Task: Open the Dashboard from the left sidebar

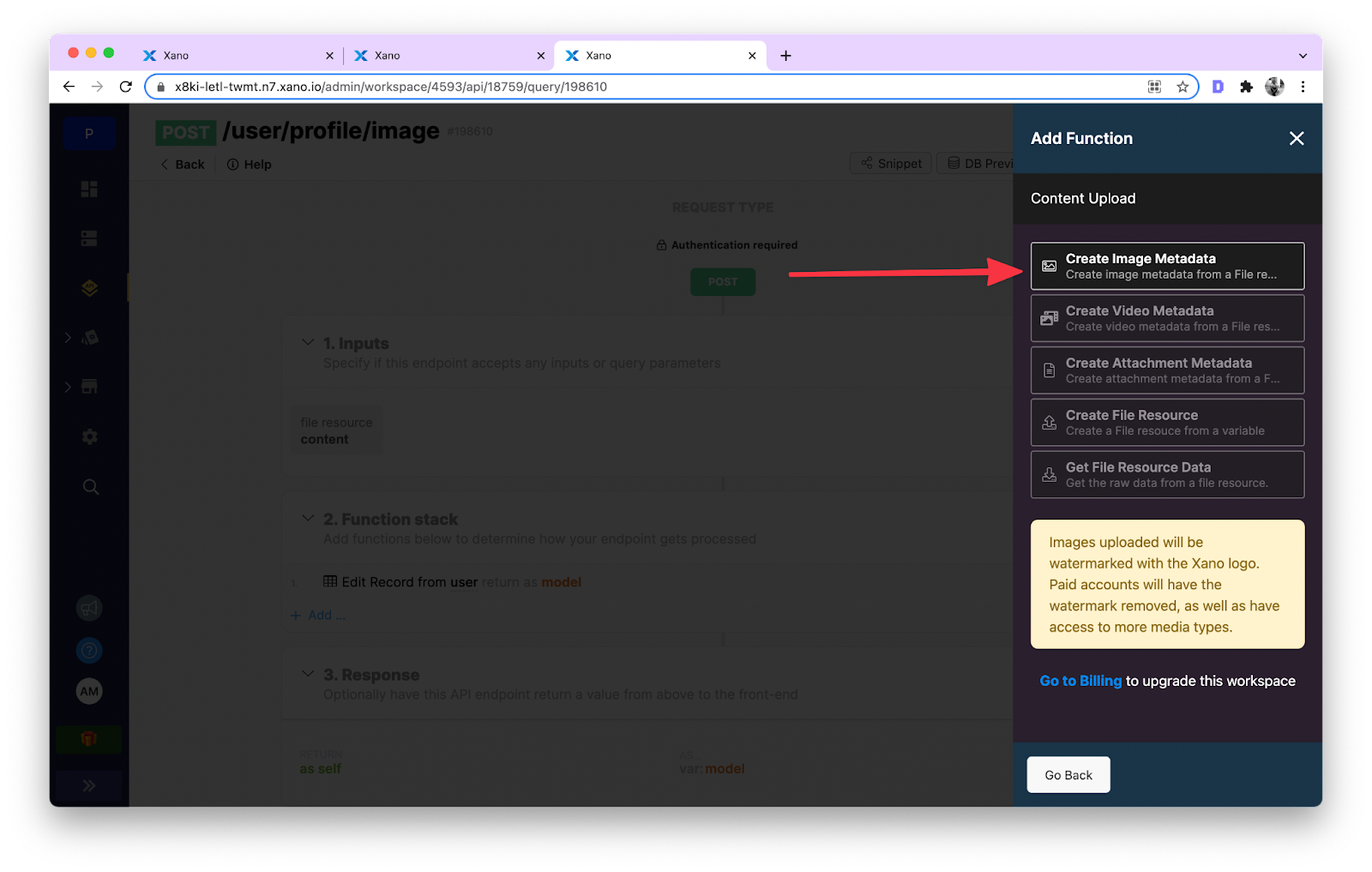Action: [x=89, y=189]
